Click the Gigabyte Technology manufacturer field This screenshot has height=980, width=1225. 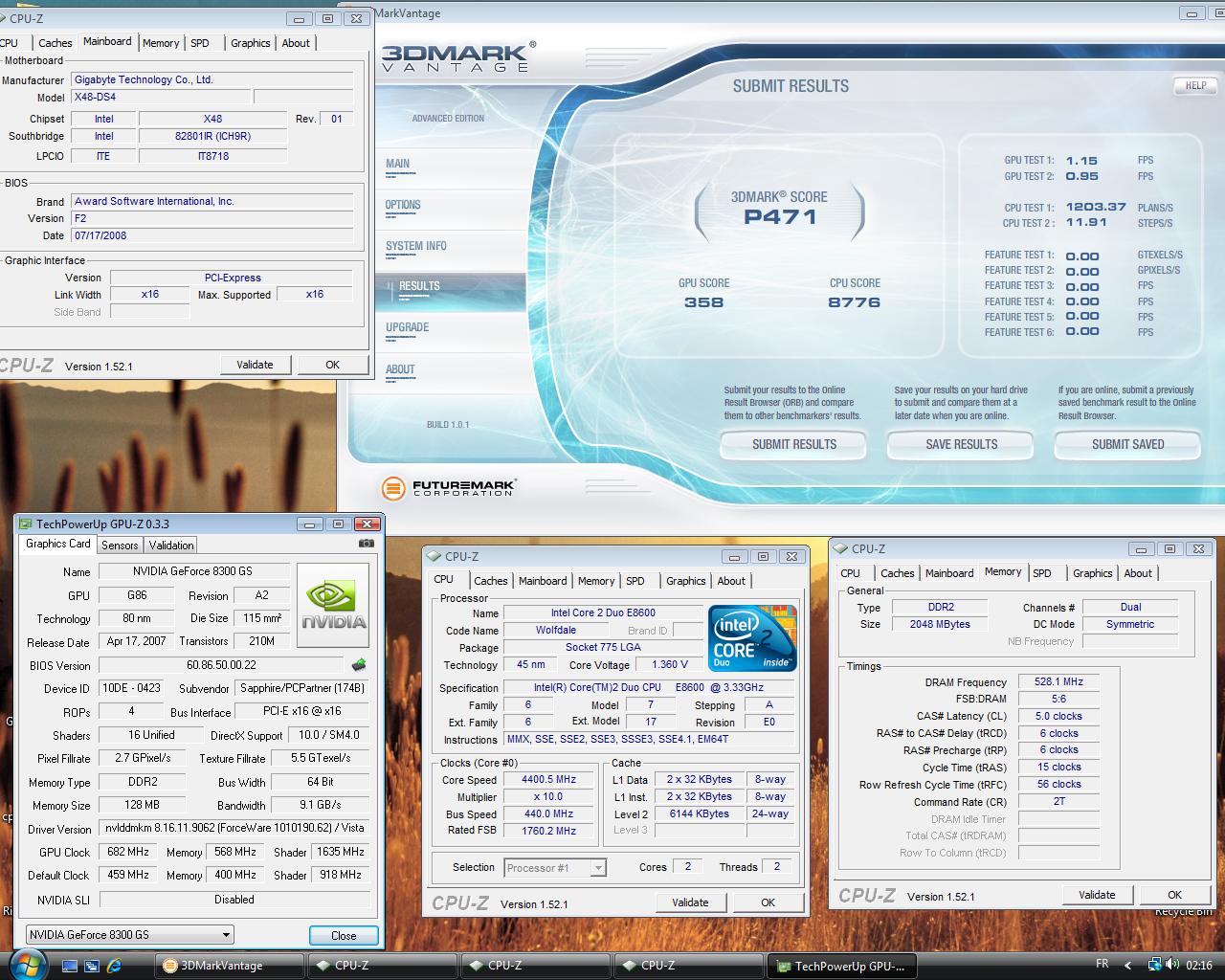[x=212, y=79]
